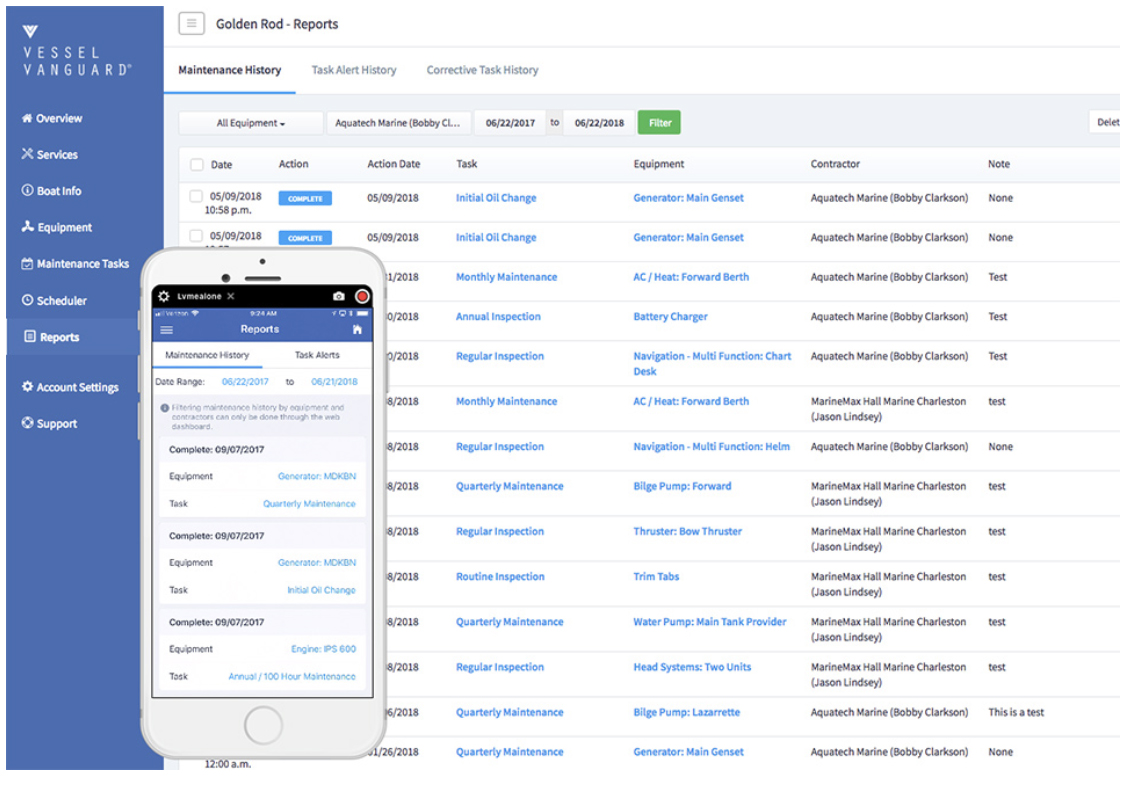Click first COMPLETE status badge

305,198
